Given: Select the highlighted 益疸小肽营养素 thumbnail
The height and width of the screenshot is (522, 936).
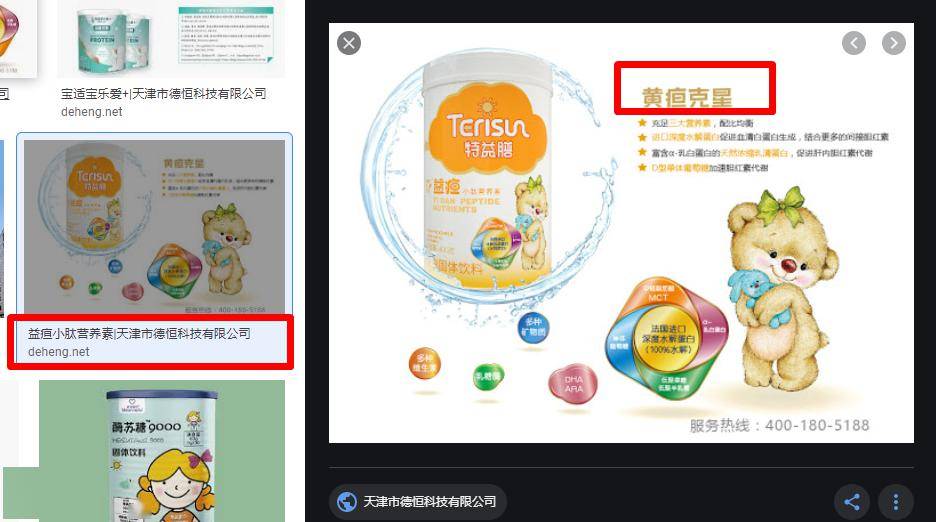Looking at the screenshot, I should (155, 226).
